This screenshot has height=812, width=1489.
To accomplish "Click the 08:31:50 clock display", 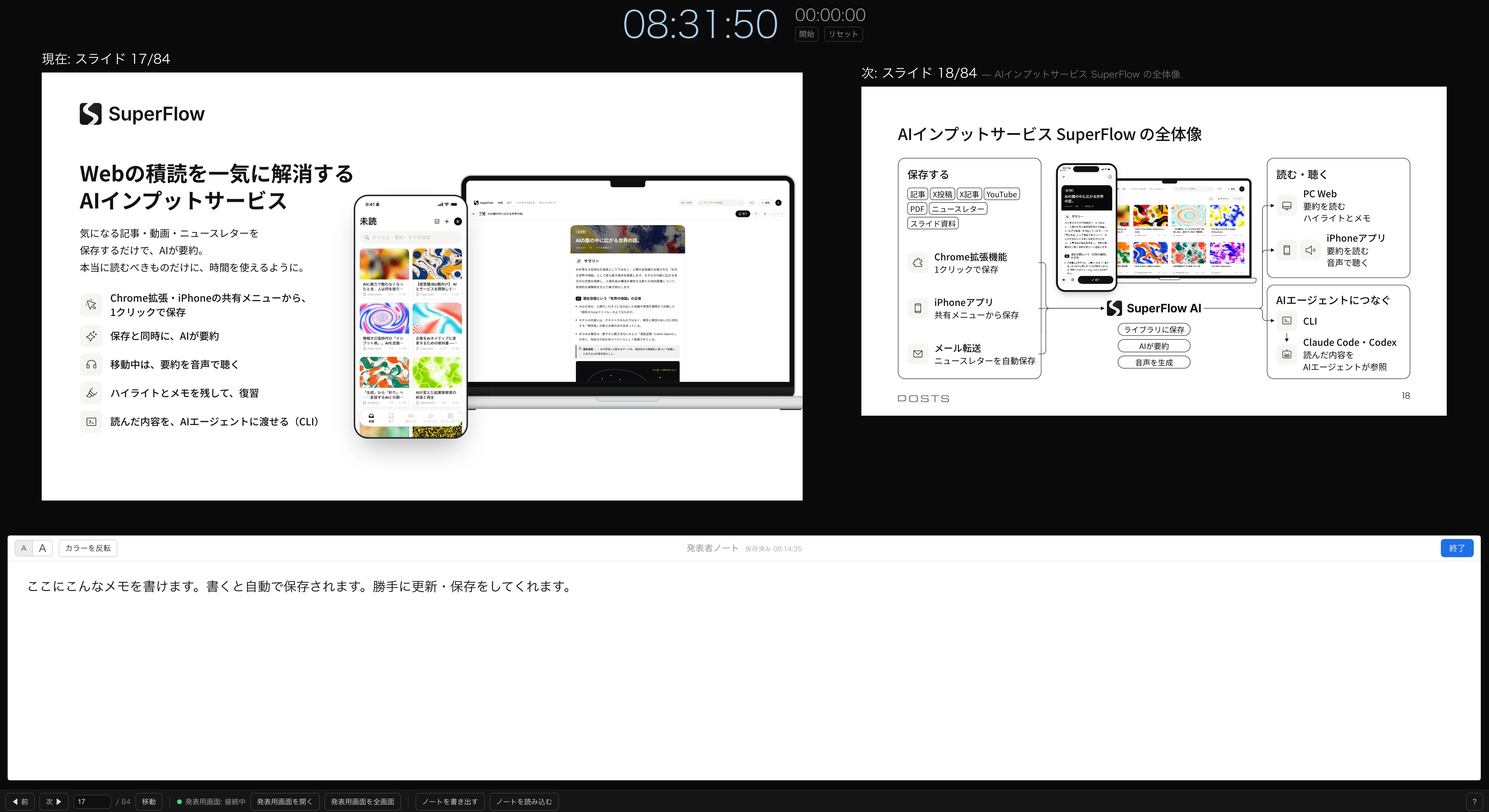I will tap(700, 25).
